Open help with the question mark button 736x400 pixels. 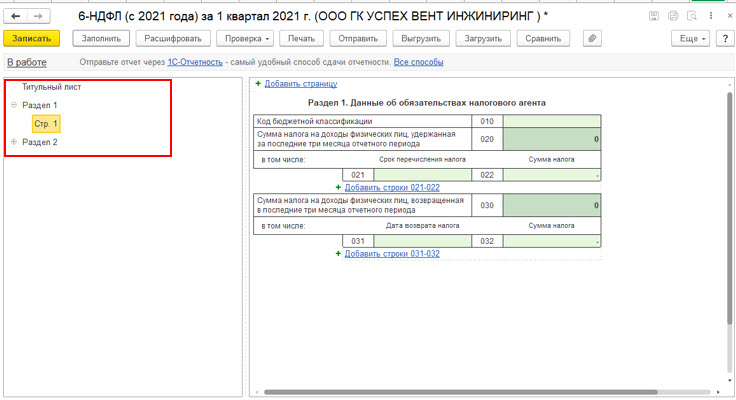tap(725, 38)
